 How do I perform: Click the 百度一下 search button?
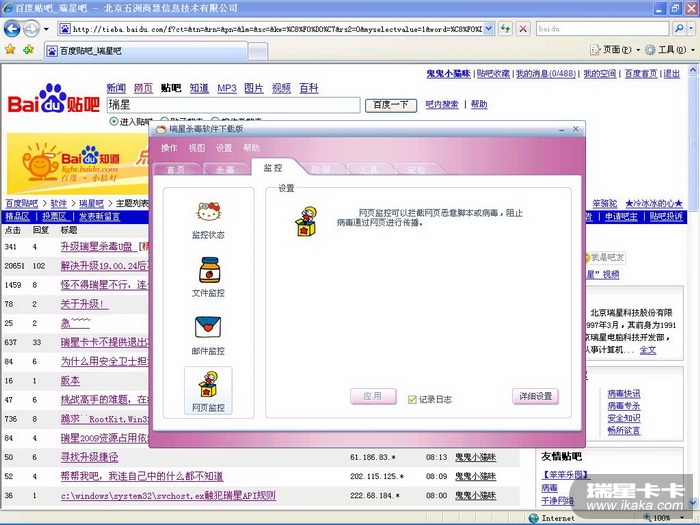click(x=391, y=105)
